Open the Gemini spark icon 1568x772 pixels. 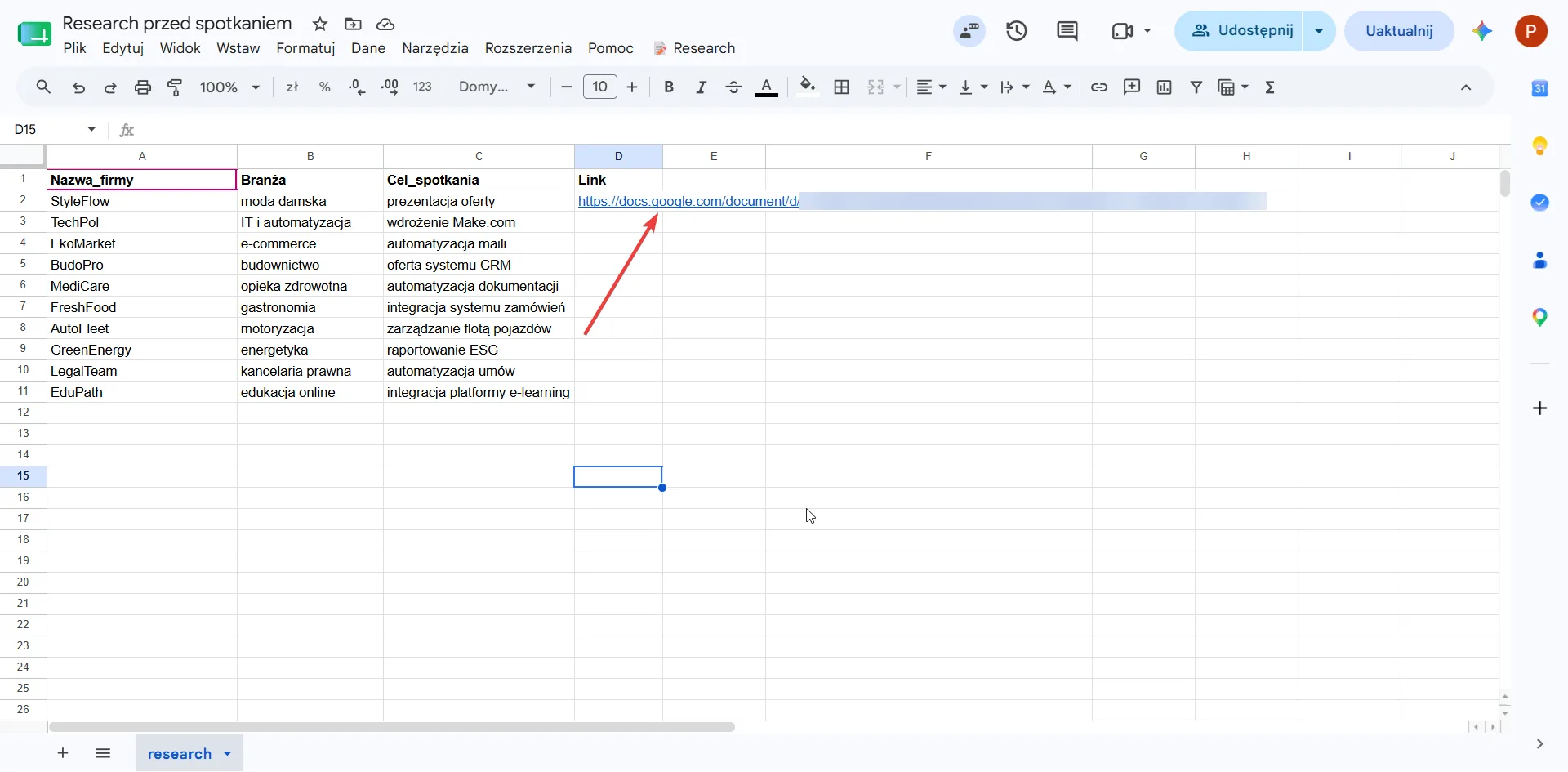[1482, 31]
